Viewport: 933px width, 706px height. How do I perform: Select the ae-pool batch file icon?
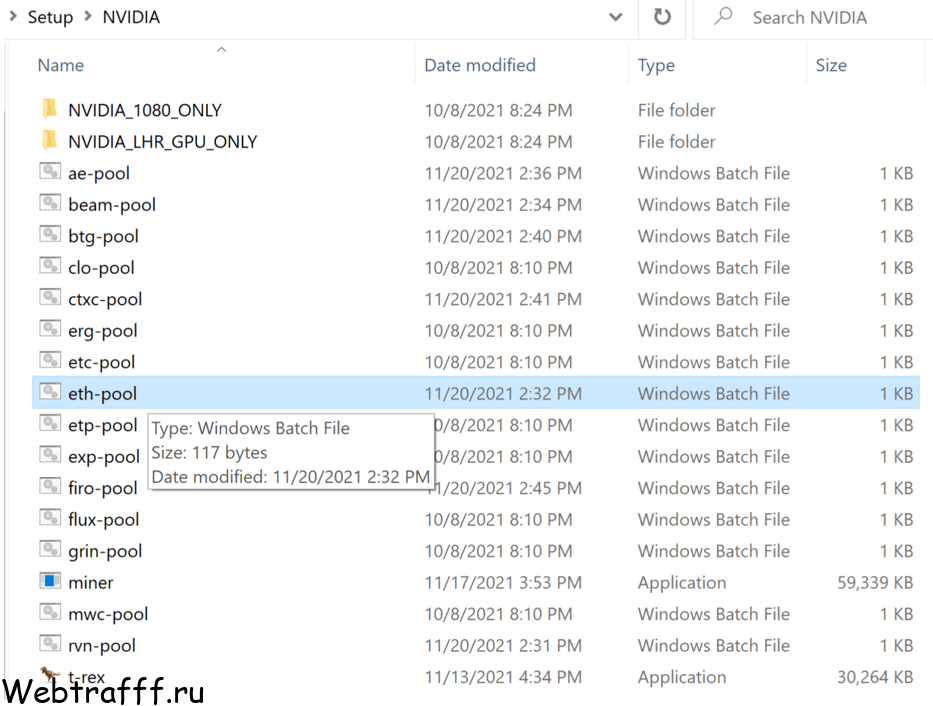(50, 172)
